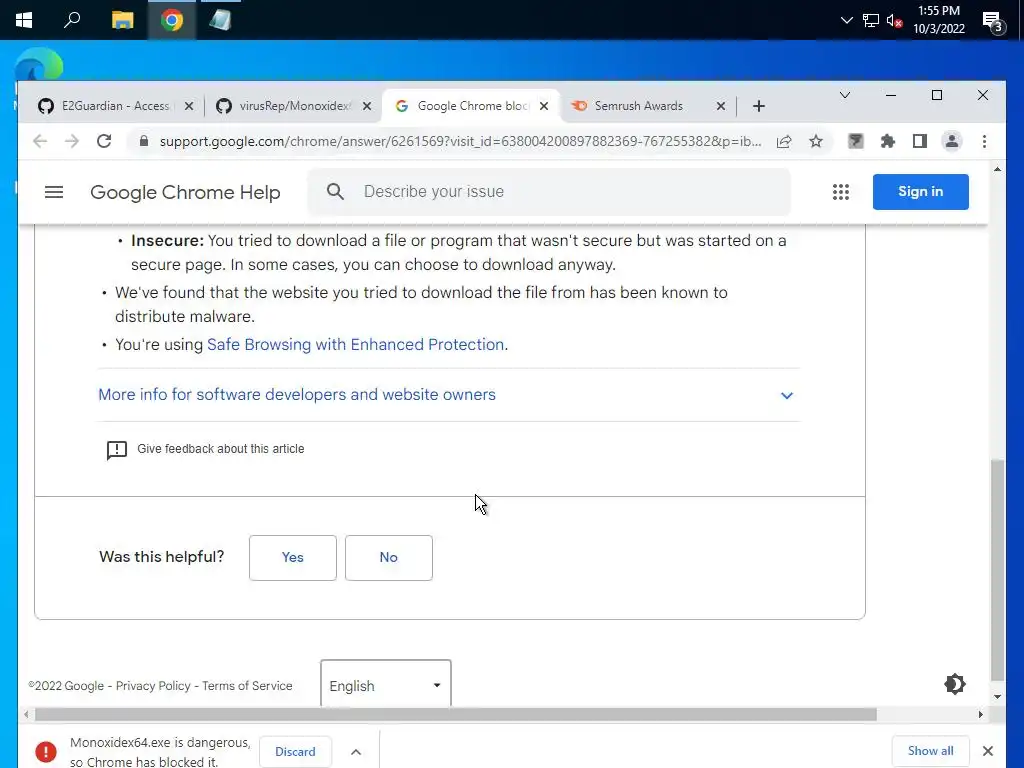Answer No to Was this helpful
The width and height of the screenshot is (1024, 768).
tap(389, 558)
